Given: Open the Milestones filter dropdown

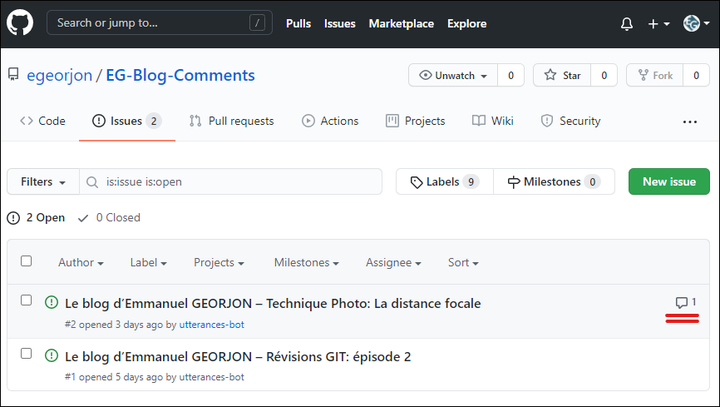Looking at the screenshot, I should point(306,262).
